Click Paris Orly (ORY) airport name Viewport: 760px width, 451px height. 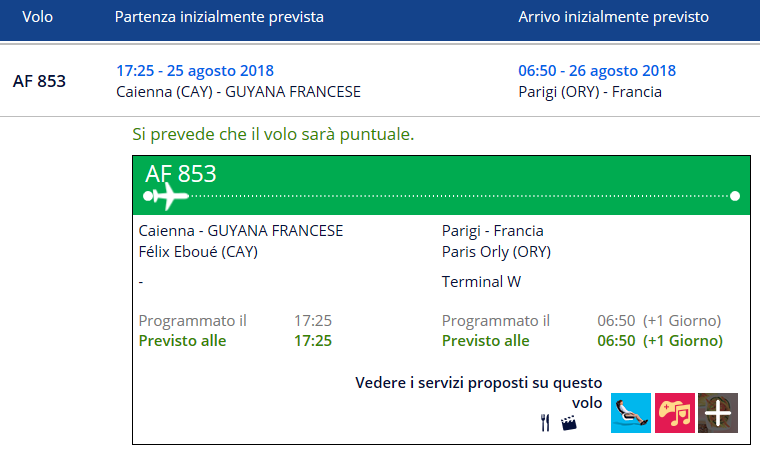[x=496, y=252]
